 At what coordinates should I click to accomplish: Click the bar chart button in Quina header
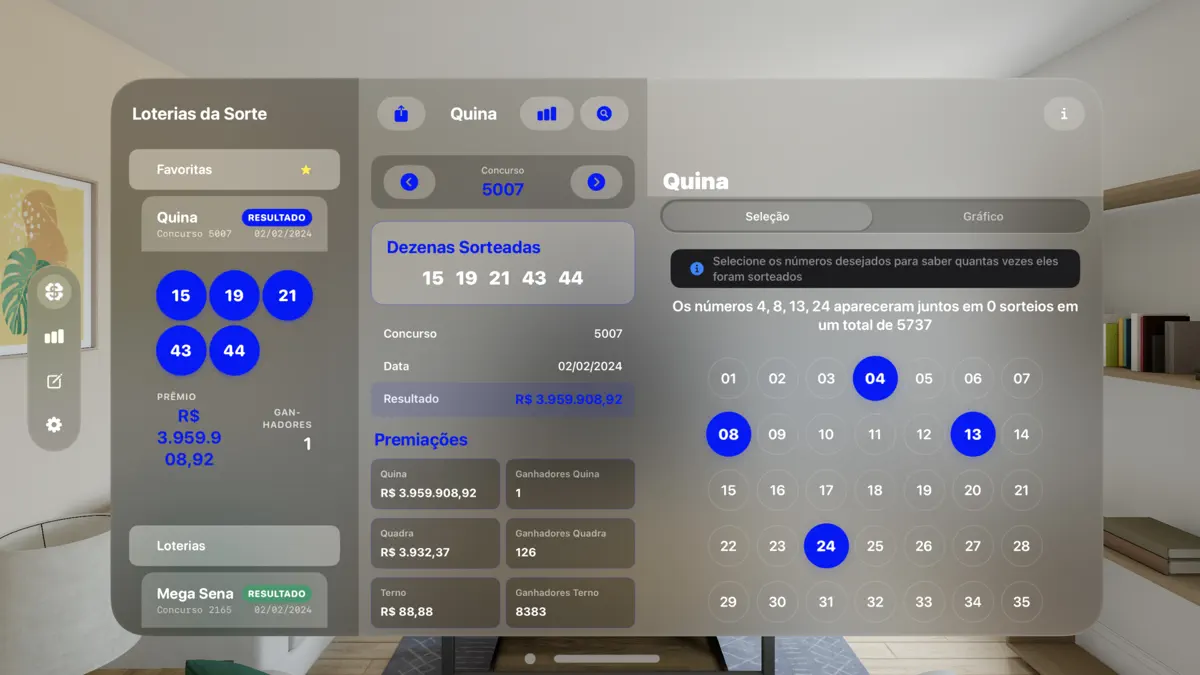[547, 114]
